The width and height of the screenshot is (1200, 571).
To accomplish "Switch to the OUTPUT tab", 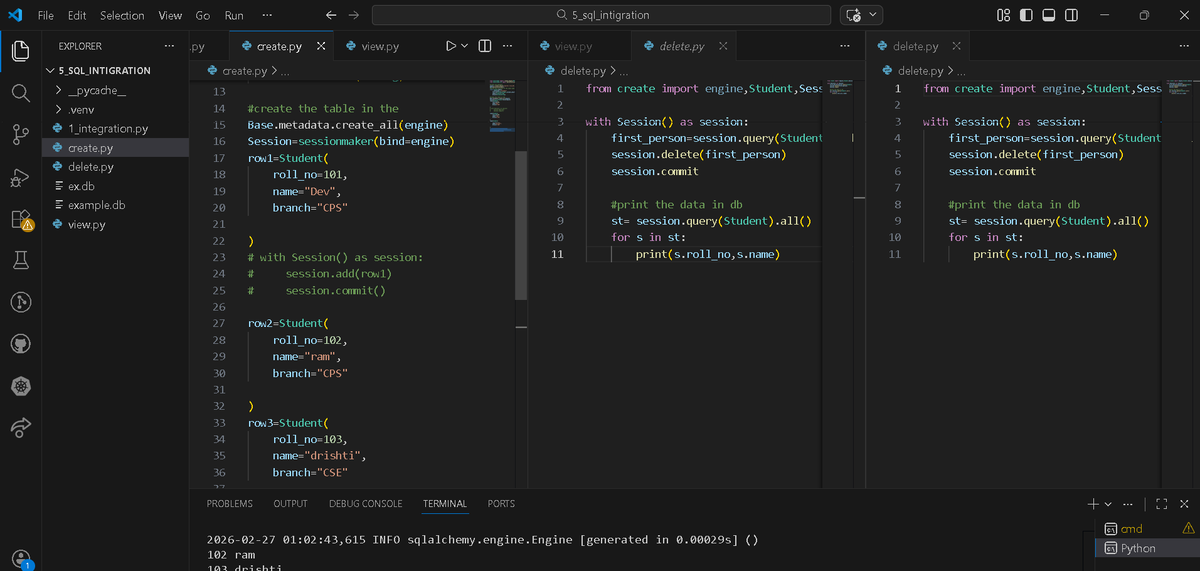I will pyautogui.click(x=291, y=504).
